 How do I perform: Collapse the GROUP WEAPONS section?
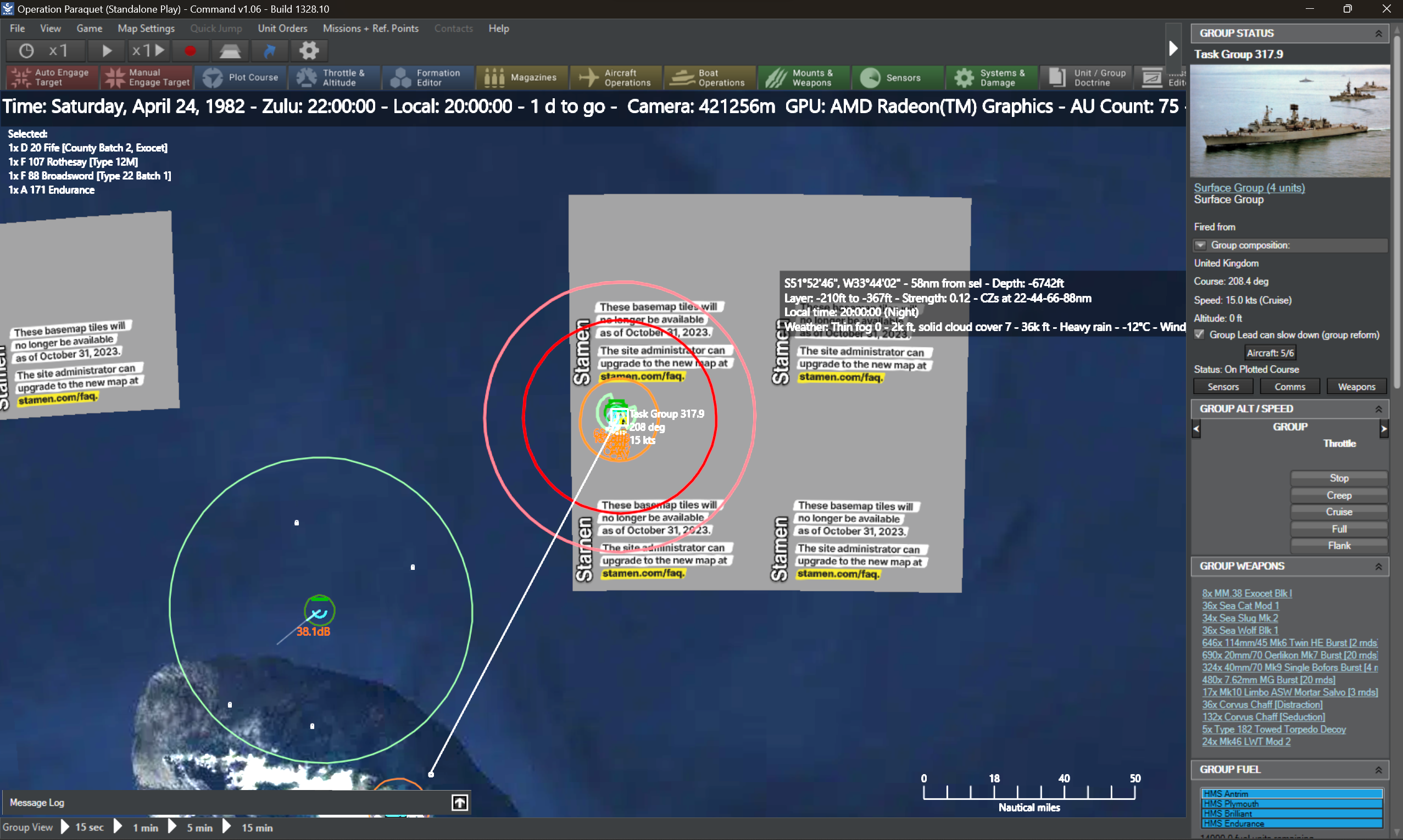[1378, 566]
